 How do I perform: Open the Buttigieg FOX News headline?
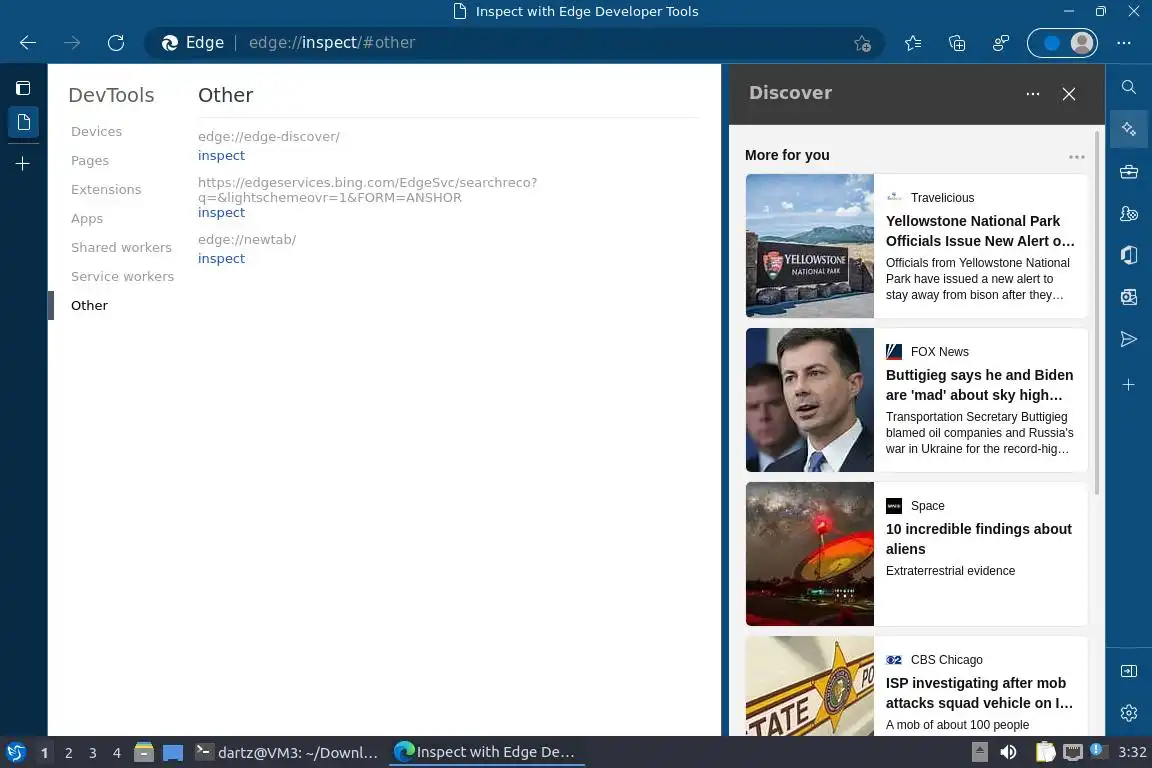pyautogui.click(x=979, y=385)
